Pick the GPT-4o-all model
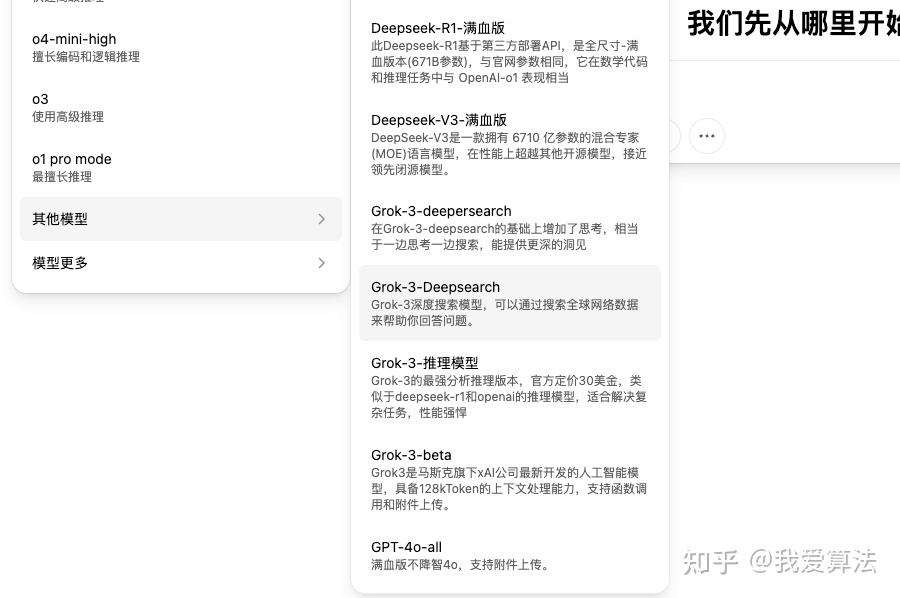 point(510,556)
